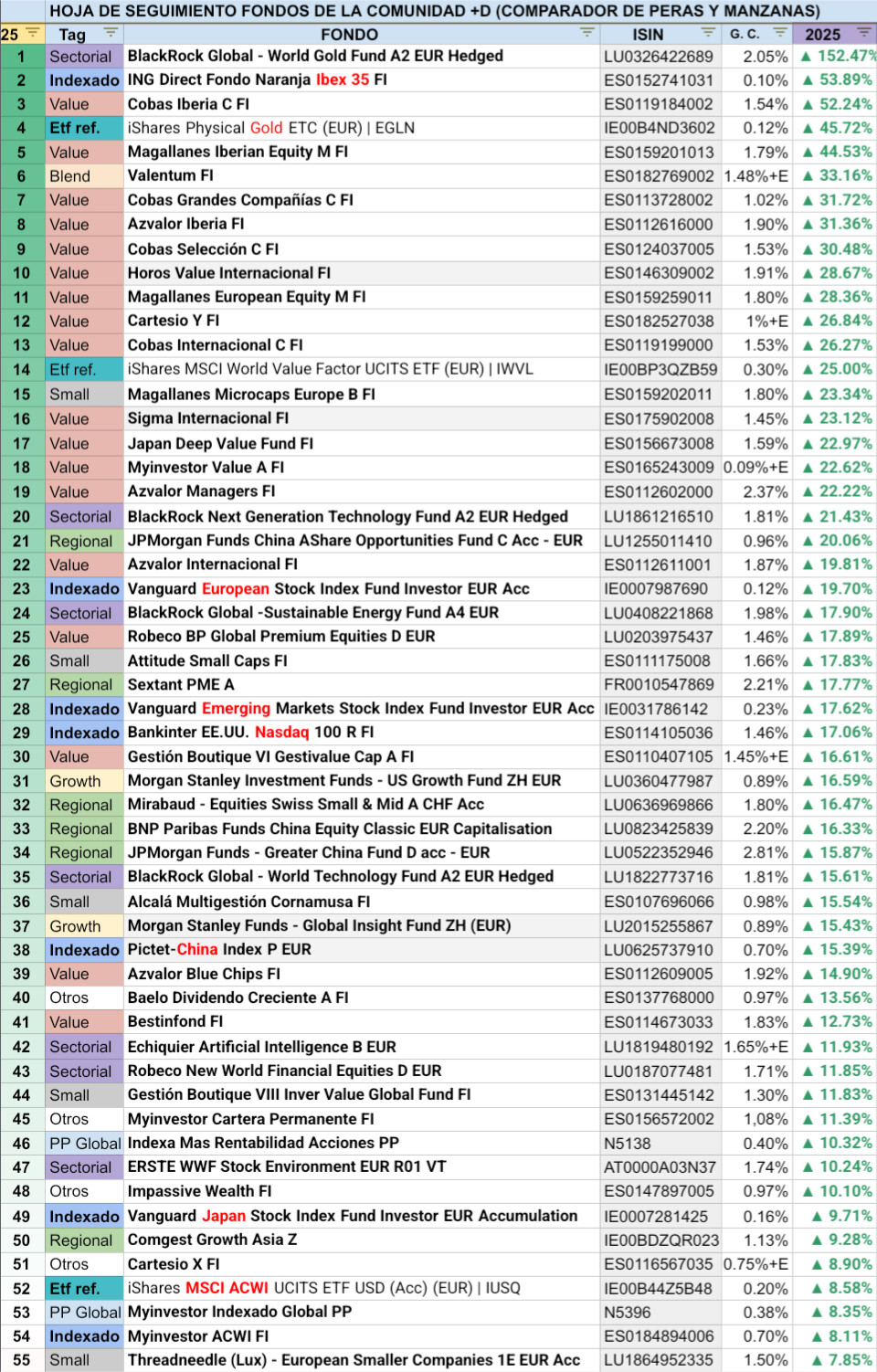This screenshot has height=1372, width=877.
Task: Click the G.C. column filter icon
Action: 779,34
